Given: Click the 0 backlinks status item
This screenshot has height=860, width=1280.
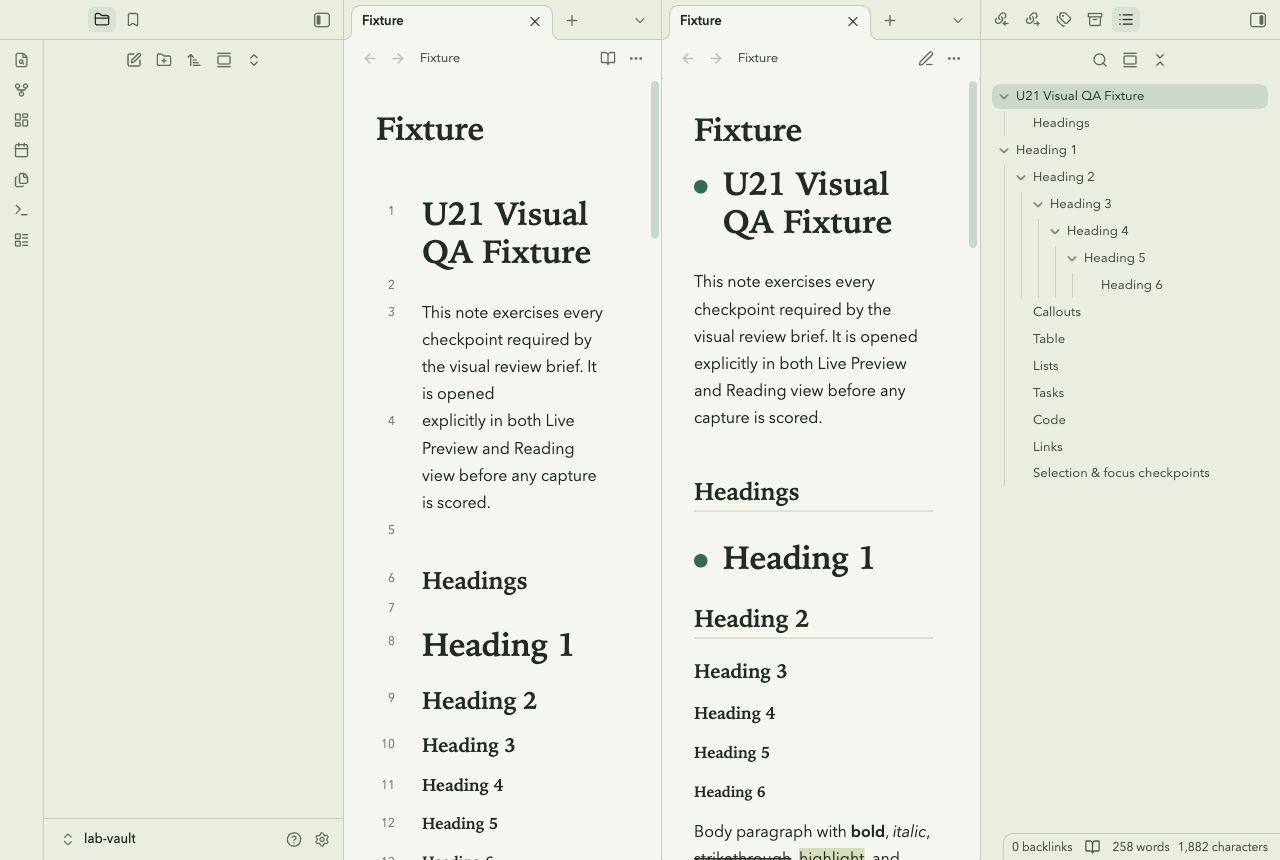Looking at the screenshot, I should click(x=1042, y=847).
